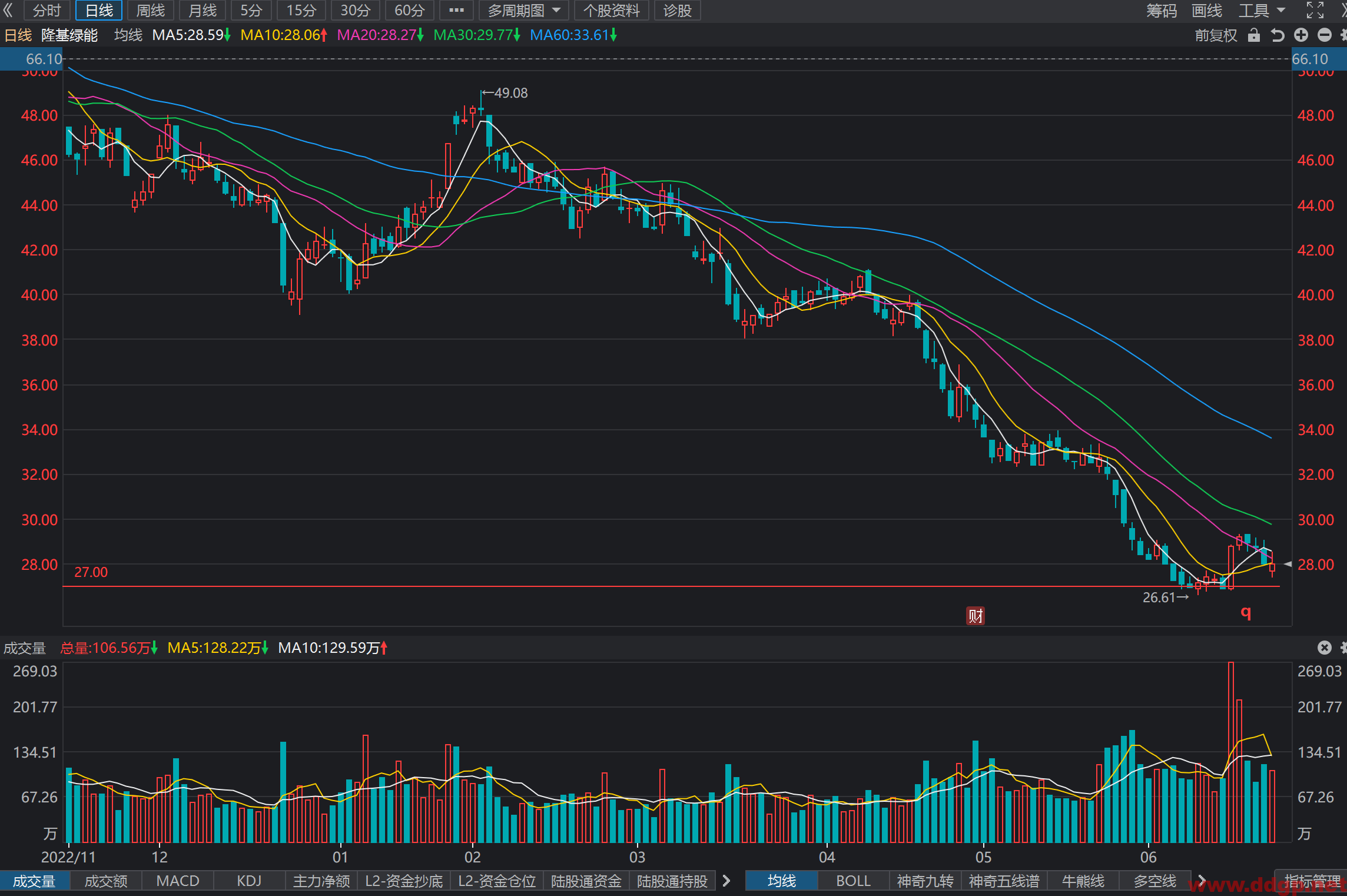Select 月线 monthly period
The width and height of the screenshot is (1347, 896).
pyautogui.click(x=203, y=10)
